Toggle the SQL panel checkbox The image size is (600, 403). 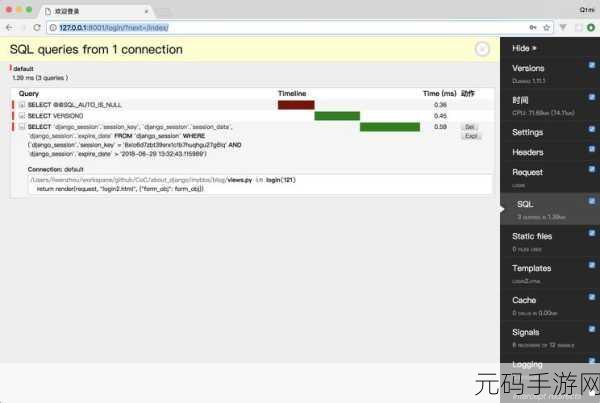point(592,201)
